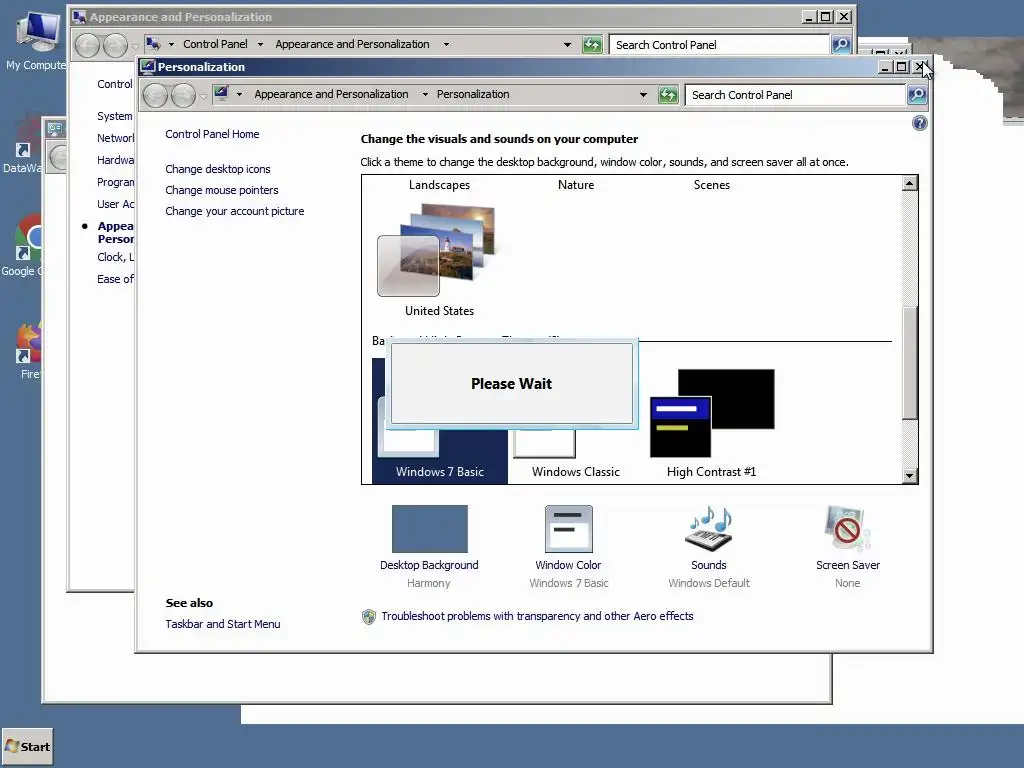Open Desktop Background settings icon
The image size is (1024, 768).
[x=430, y=529]
